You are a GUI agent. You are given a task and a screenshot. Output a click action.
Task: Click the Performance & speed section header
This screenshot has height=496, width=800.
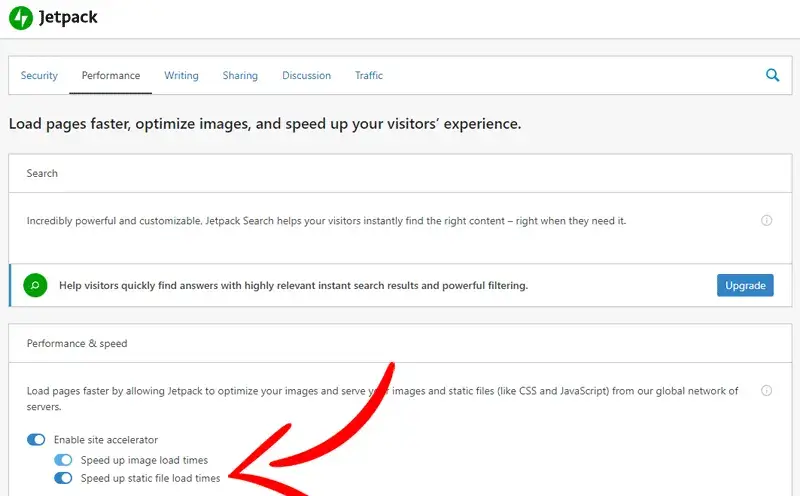coord(400,343)
